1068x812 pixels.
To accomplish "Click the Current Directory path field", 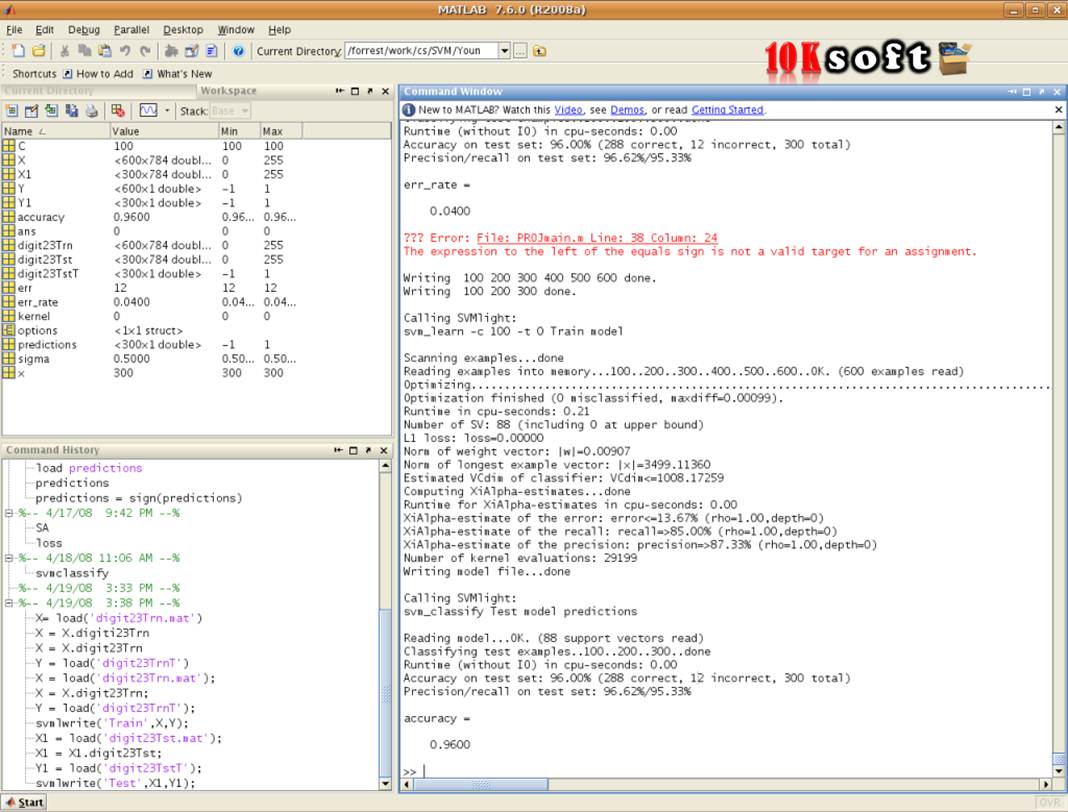I will [422, 51].
